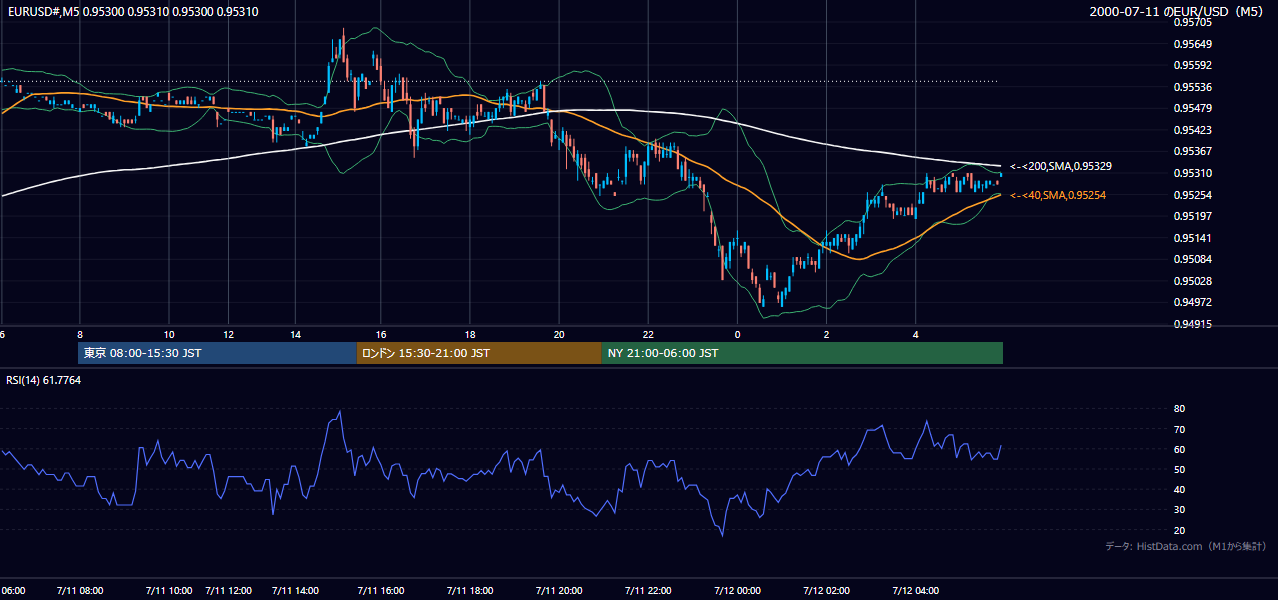Click the 0.95705 price axis value
This screenshot has width=1278, height=600.
tap(1193, 22)
